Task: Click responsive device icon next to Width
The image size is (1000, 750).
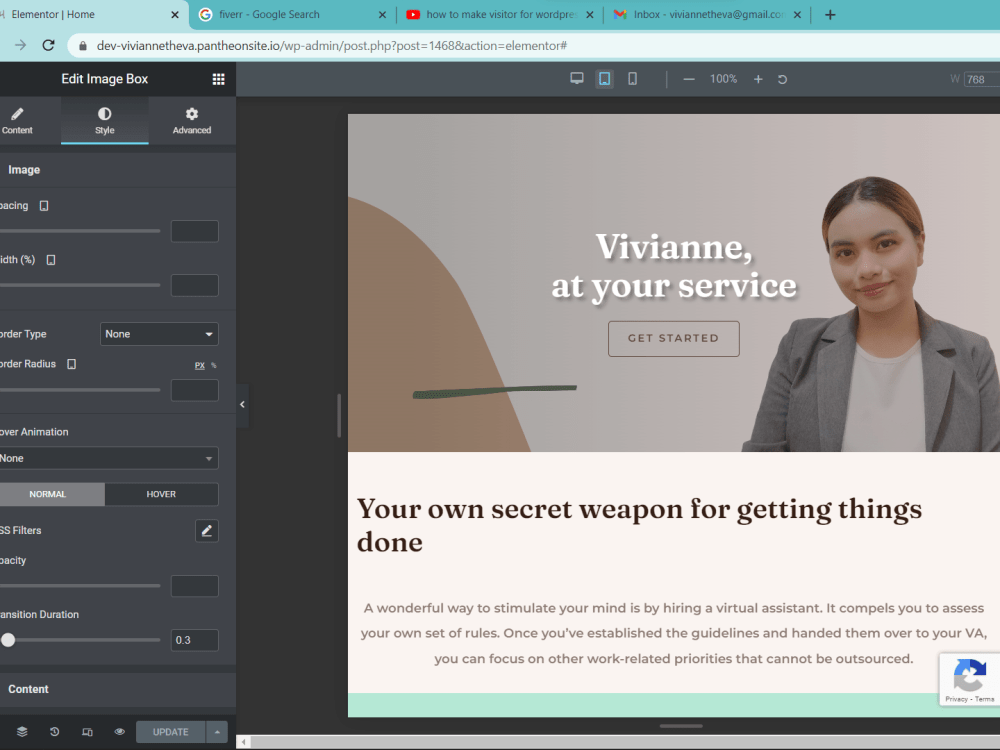Action: click(x=51, y=260)
